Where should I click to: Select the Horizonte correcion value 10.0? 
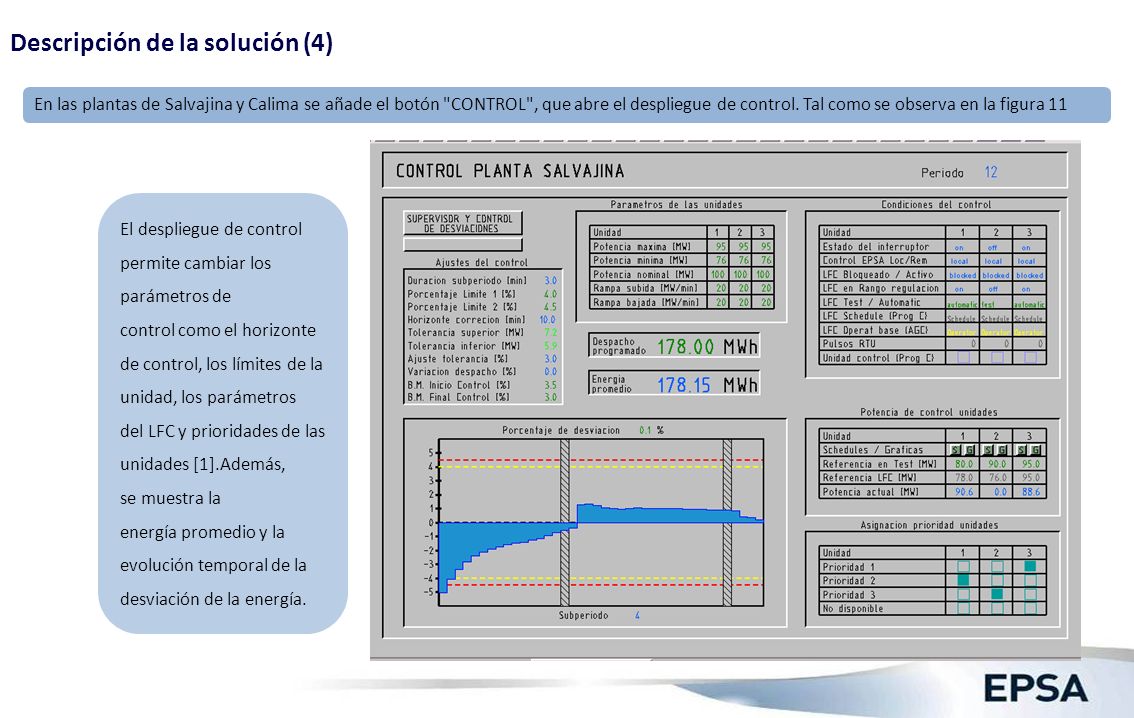coord(547,320)
